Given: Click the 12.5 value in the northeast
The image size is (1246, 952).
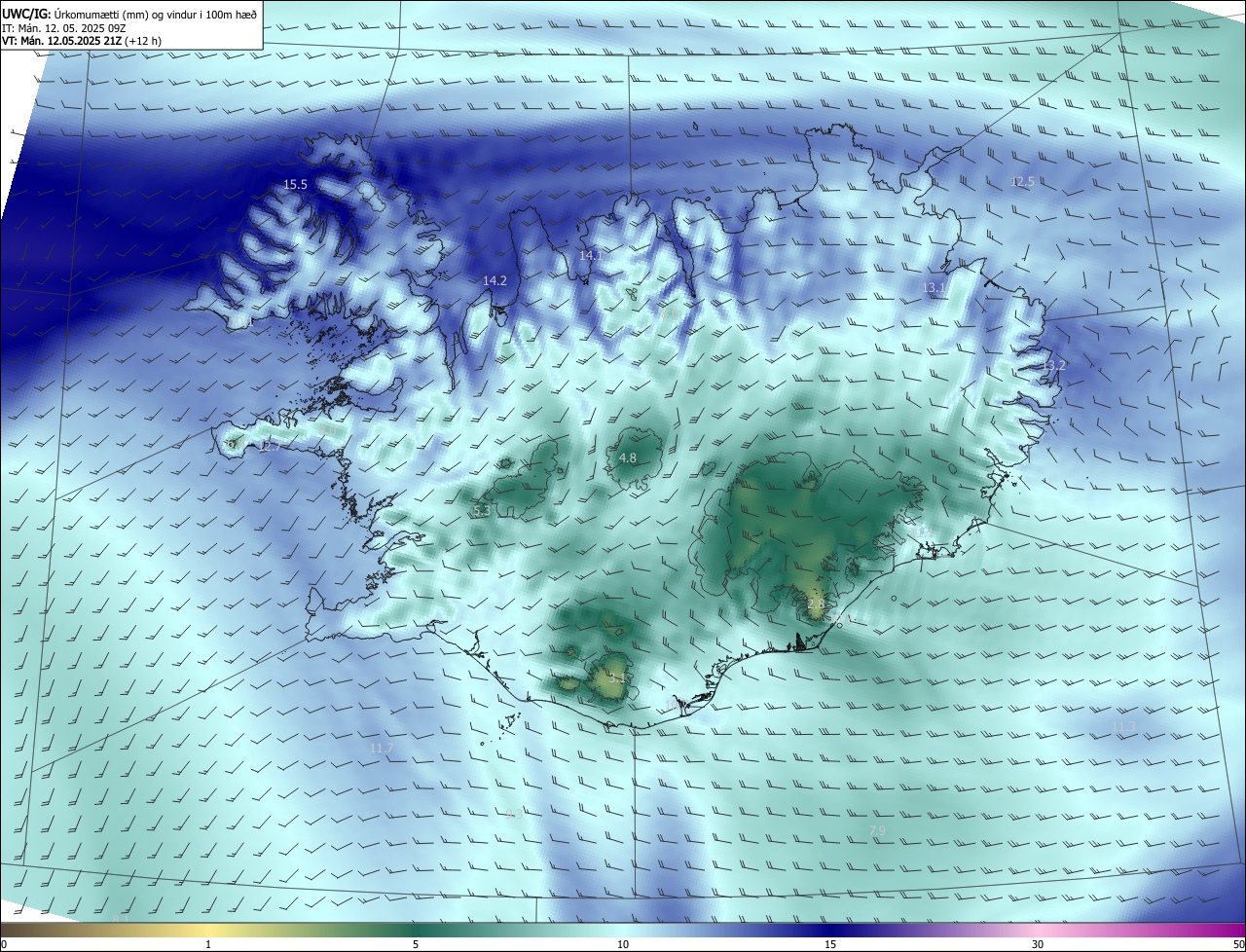Looking at the screenshot, I should click(x=1022, y=182).
